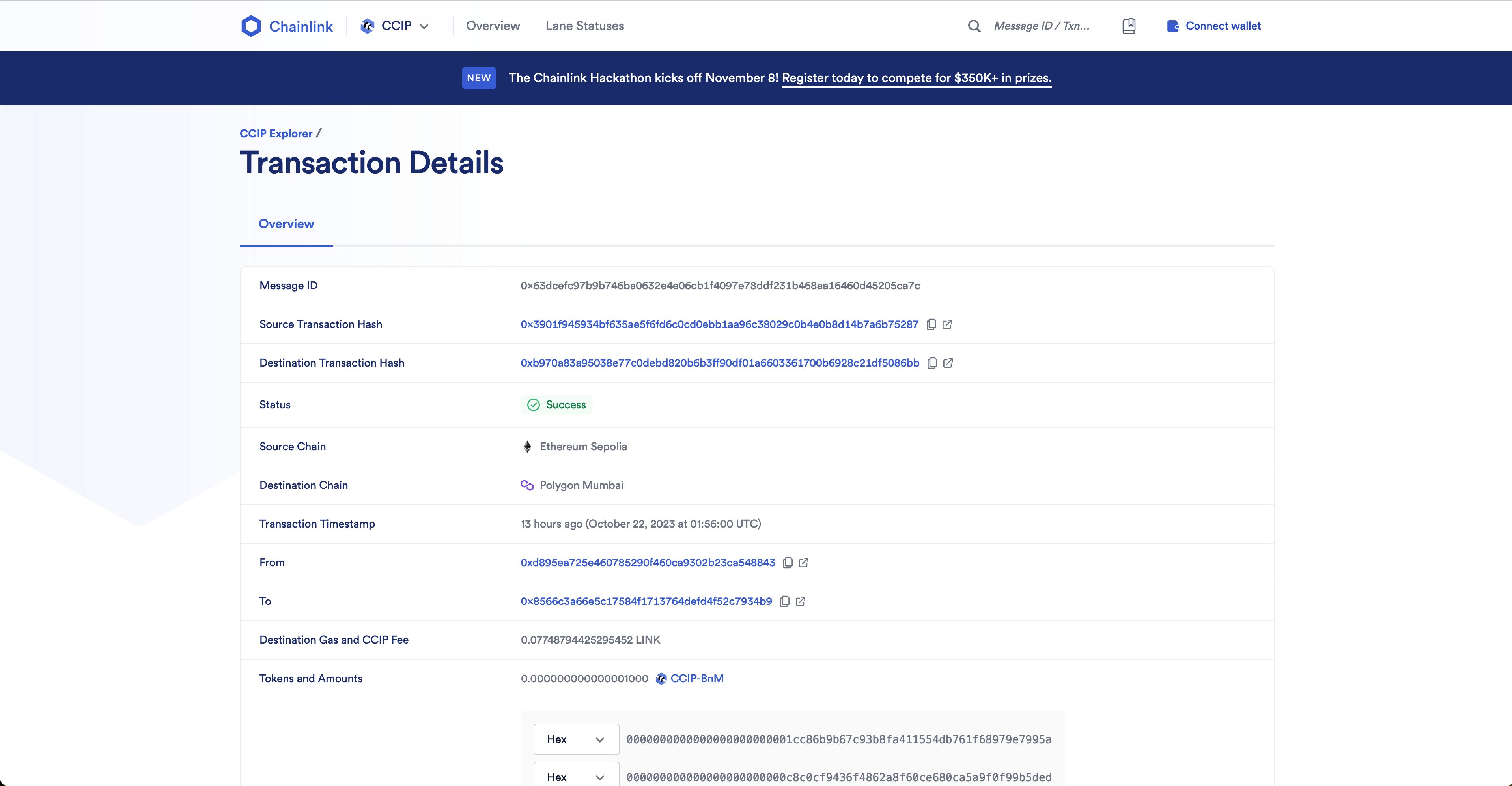Copy the Source Transaction Hash
The image size is (1512, 786).
pyautogui.click(x=931, y=324)
